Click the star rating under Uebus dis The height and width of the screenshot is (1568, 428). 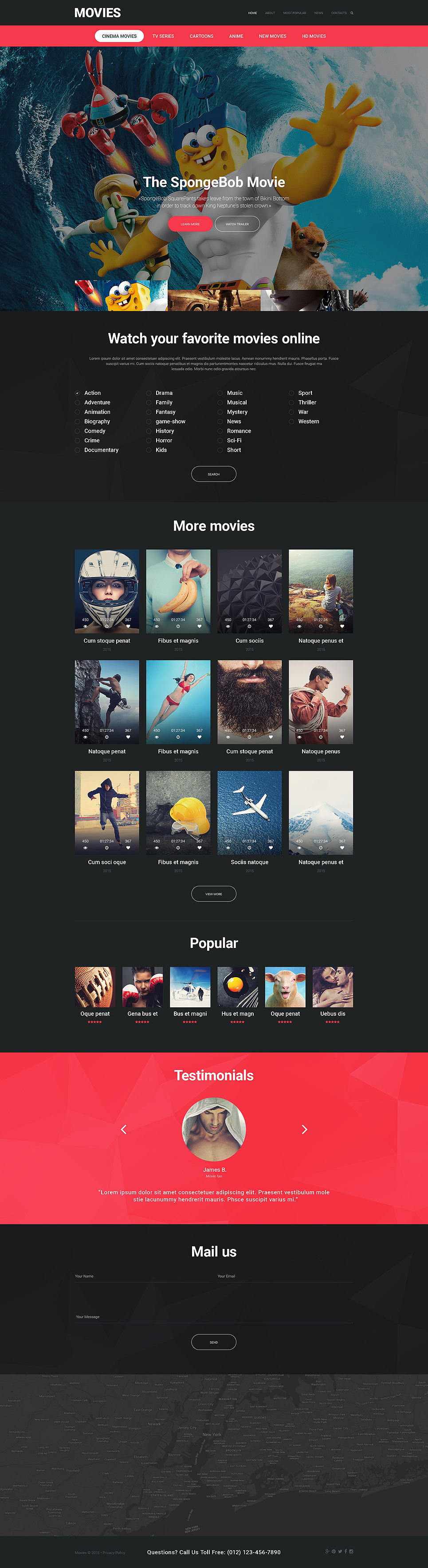332,1022
